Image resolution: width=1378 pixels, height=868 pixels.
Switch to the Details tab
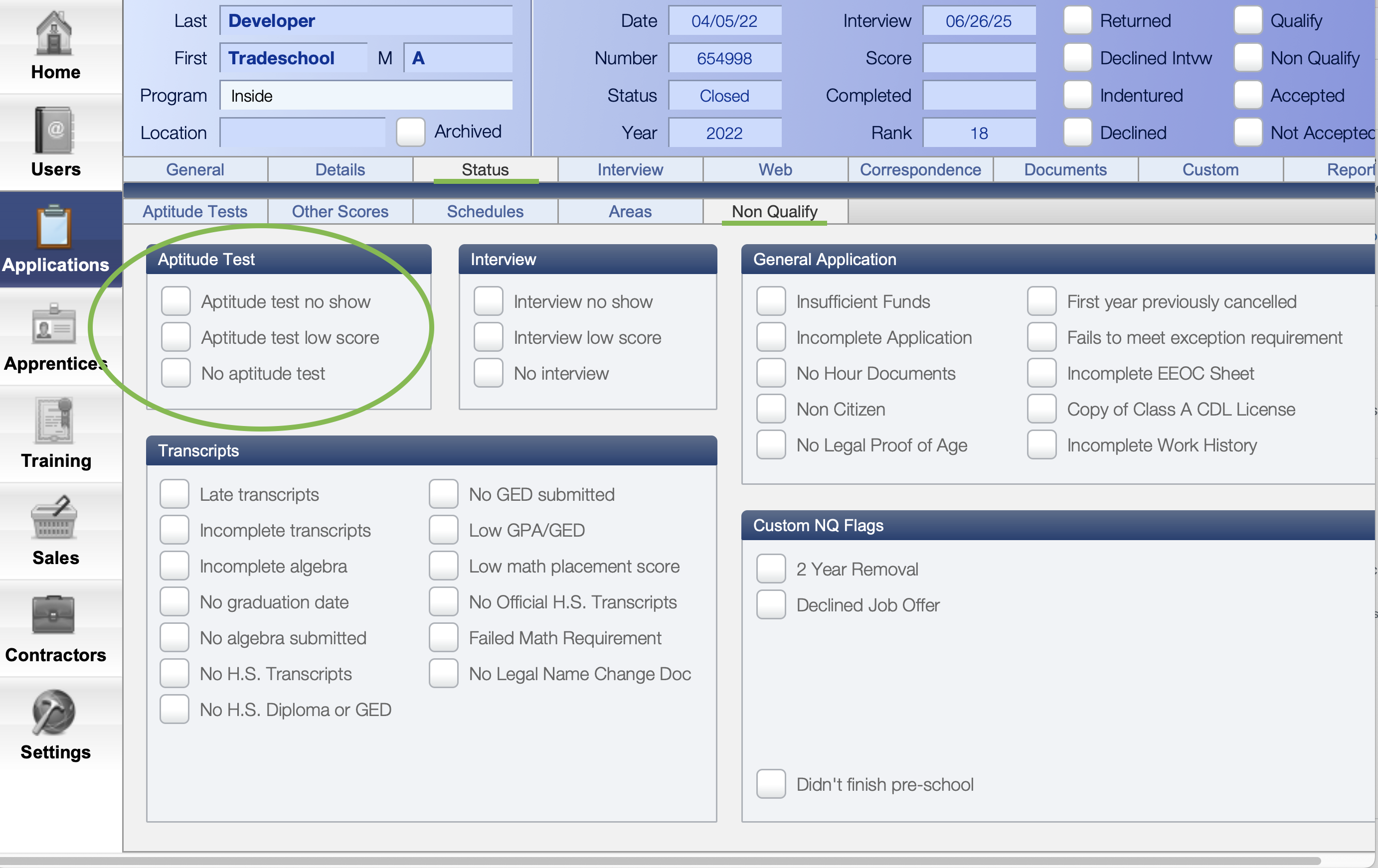coord(340,170)
